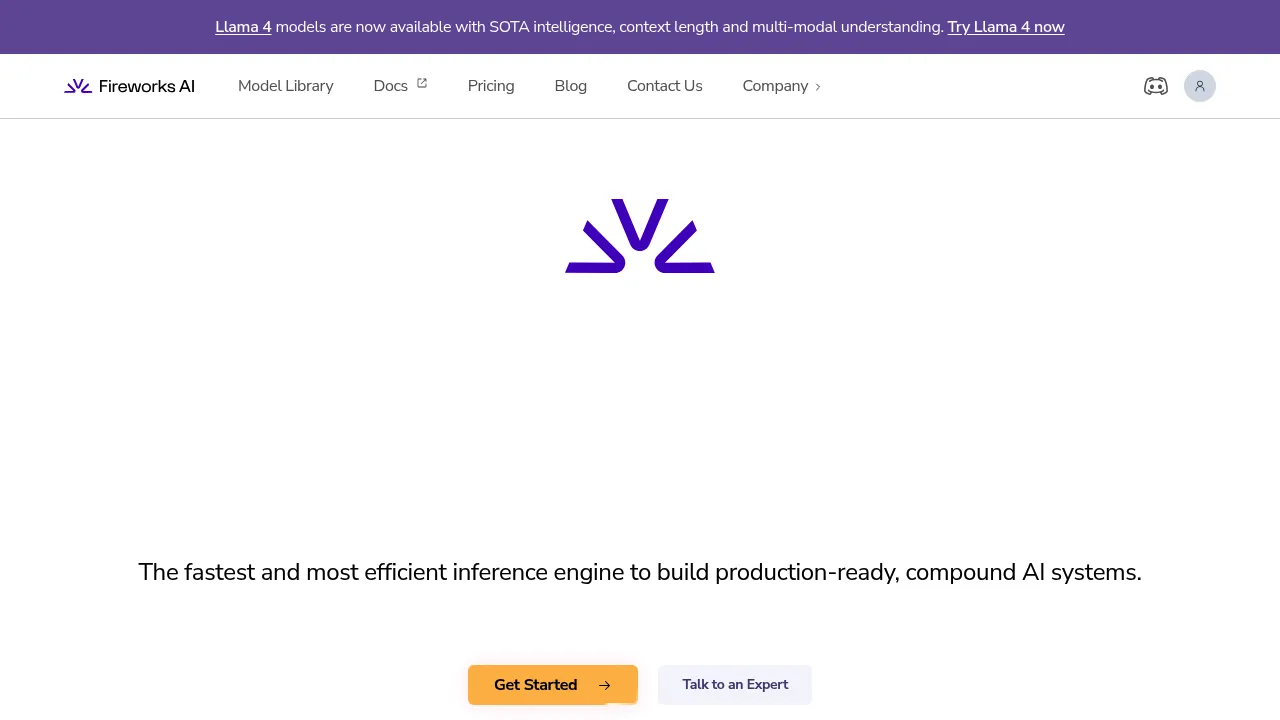Click the Get Started button

(553, 685)
